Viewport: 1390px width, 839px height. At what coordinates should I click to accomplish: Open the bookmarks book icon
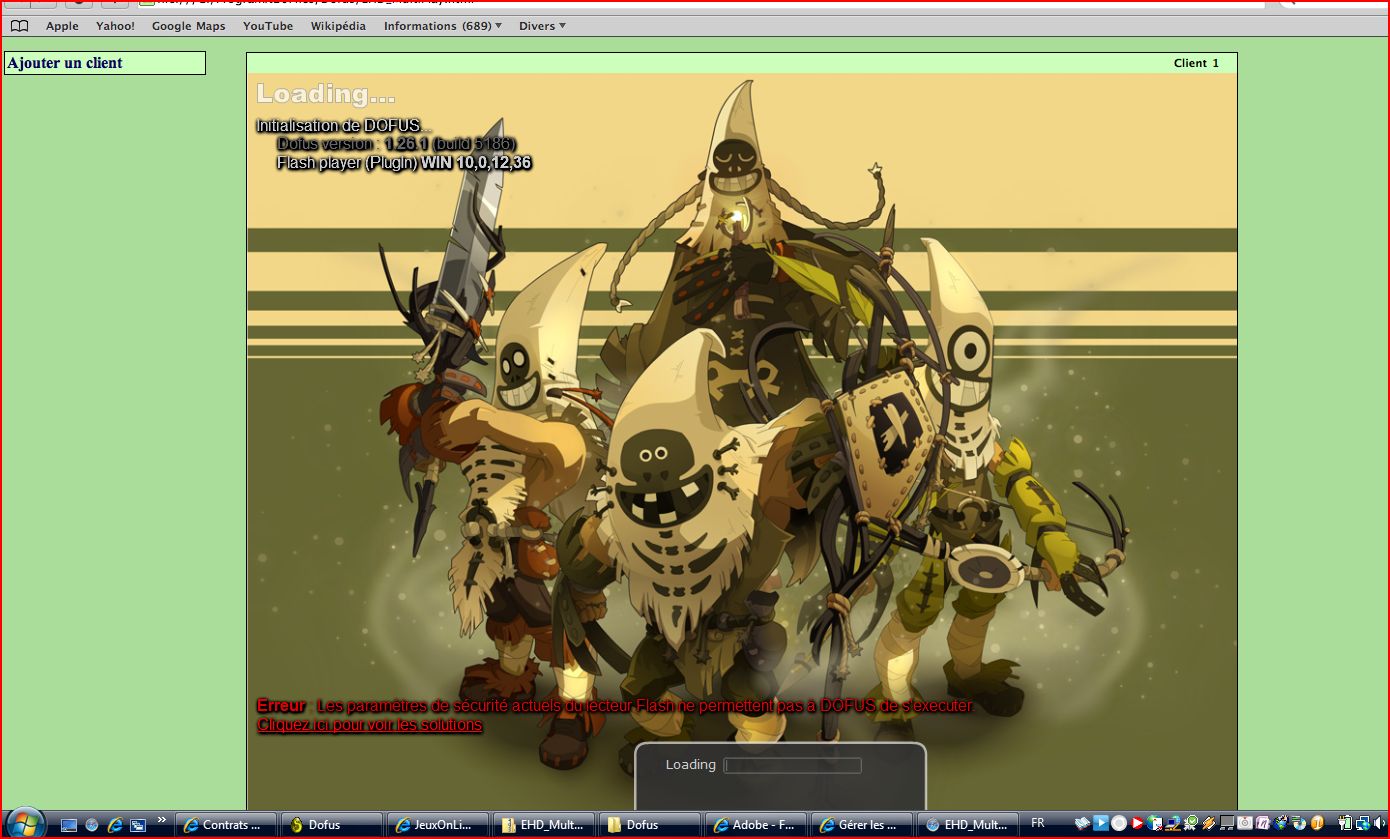[x=19, y=26]
